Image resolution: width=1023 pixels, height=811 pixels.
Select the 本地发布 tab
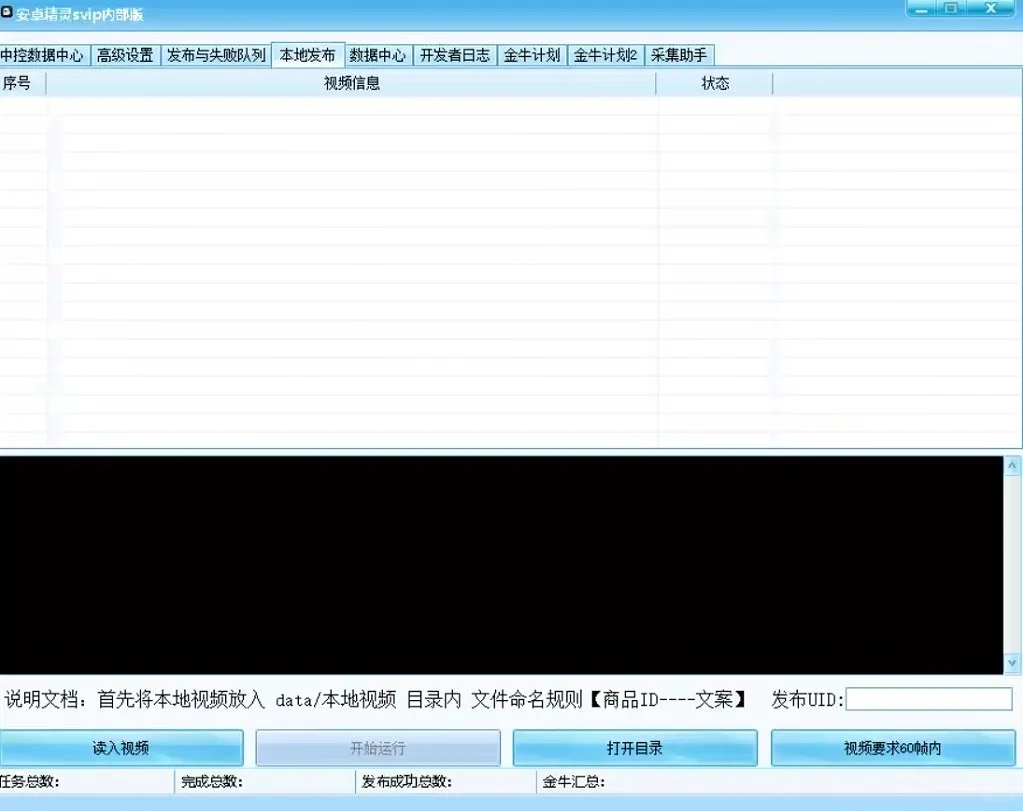pyautogui.click(x=307, y=55)
